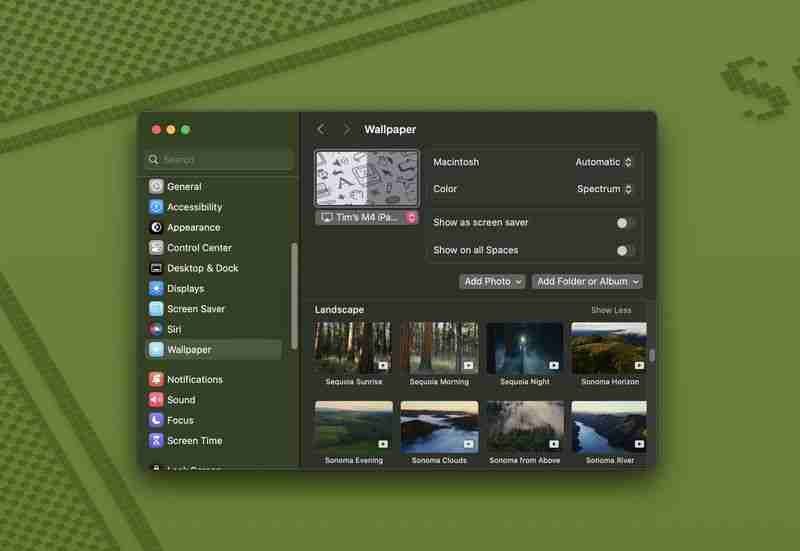Click dynamic badge on Sequoia Sunrise thumbnail

(383, 365)
